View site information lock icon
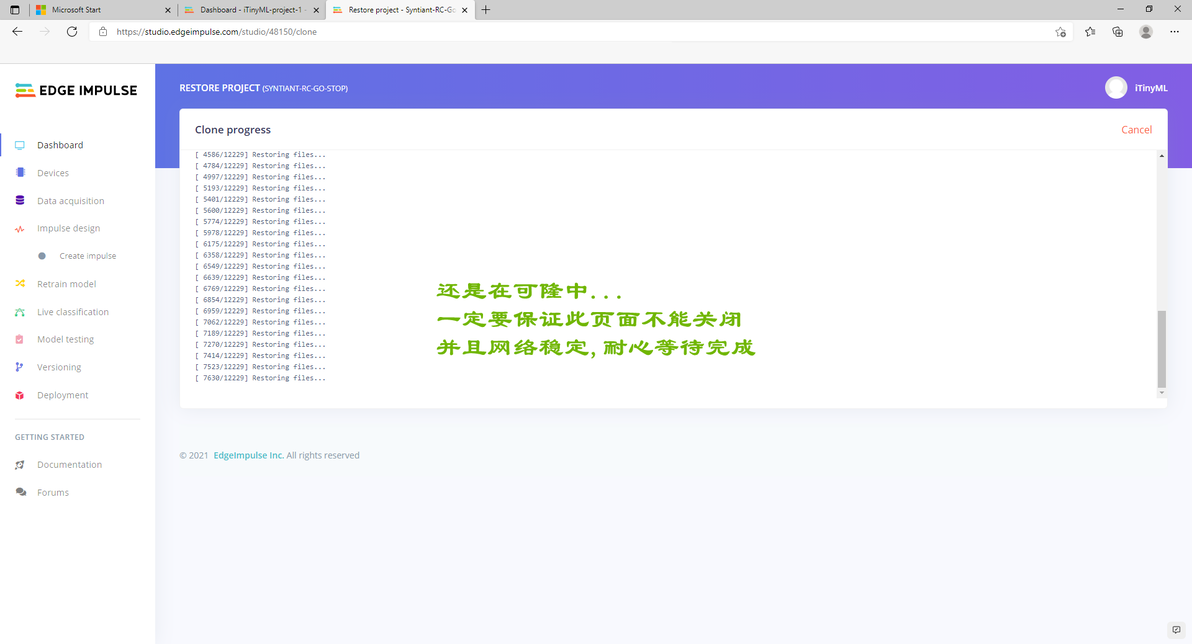The height and width of the screenshot is (644, 1192). tap(103, 32)
